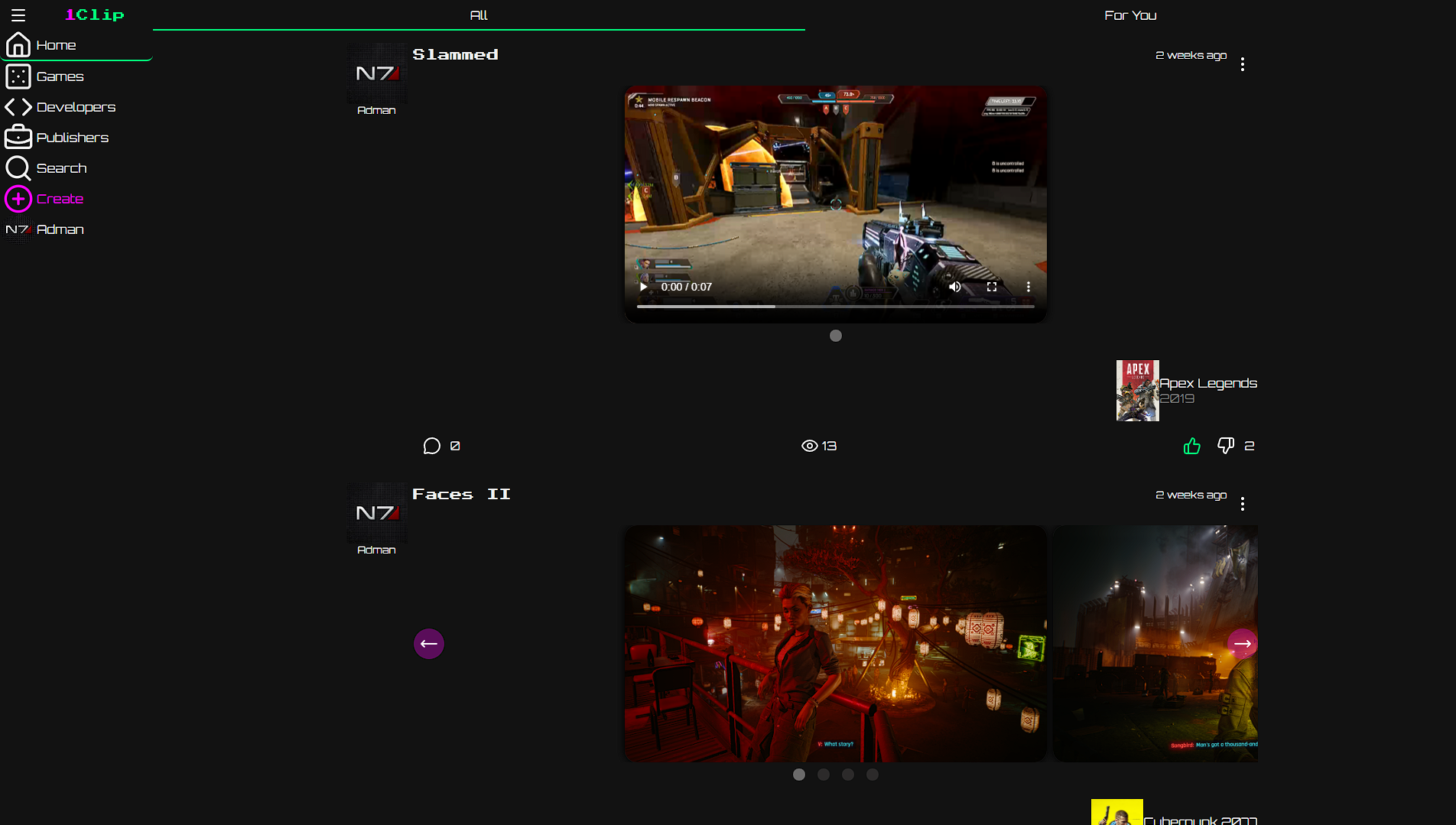Select the All feed tab
The height and width of the screenshot is (825, 1456).
479,15
